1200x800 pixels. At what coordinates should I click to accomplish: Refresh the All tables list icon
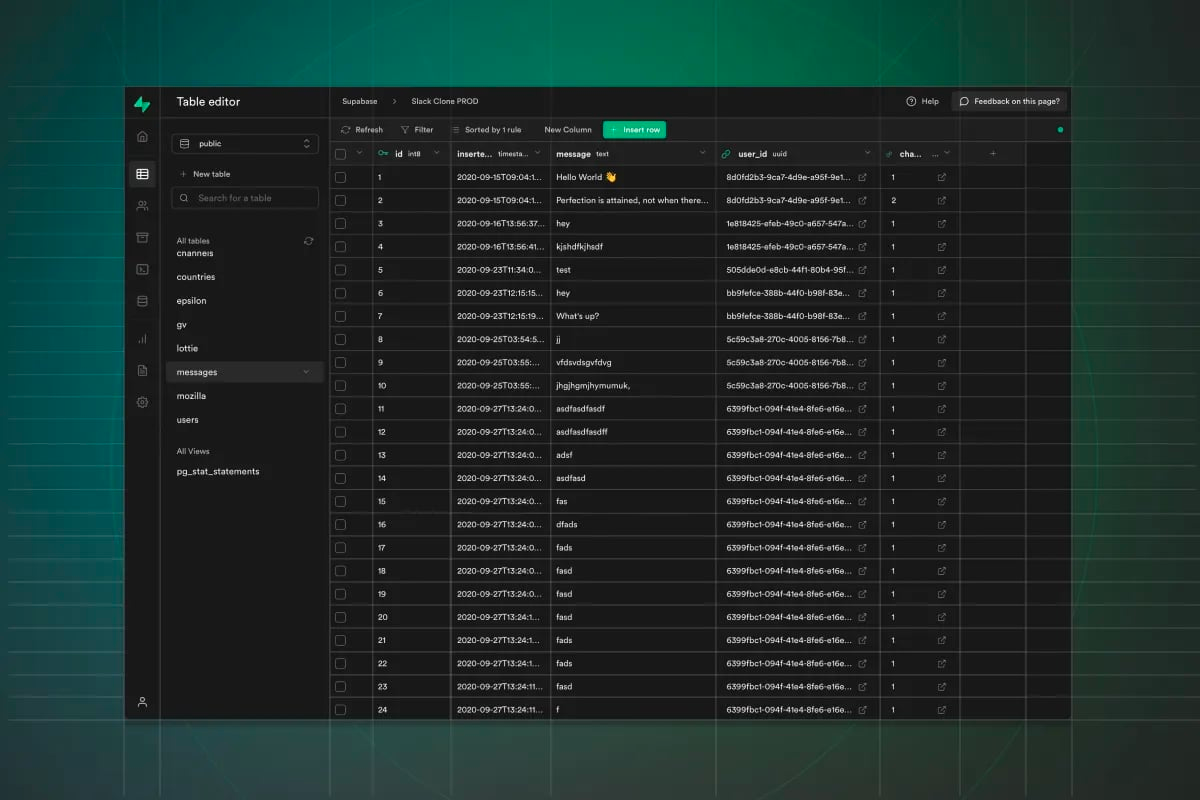tap(308, 241)
